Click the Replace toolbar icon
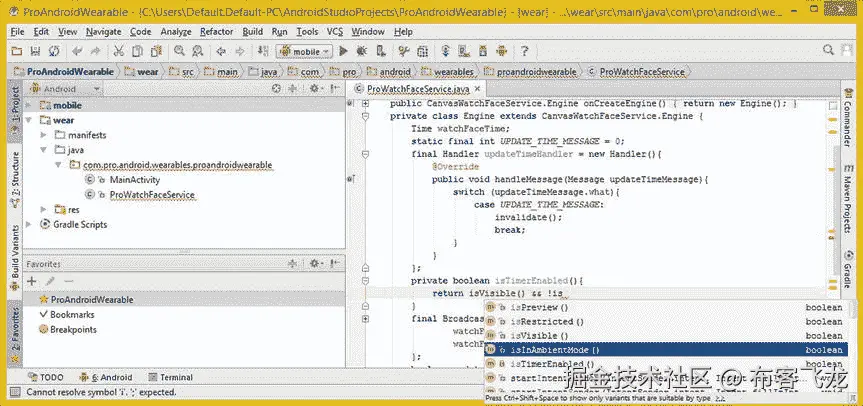Image resolution: width=863 pixels, height=406 pixels. tap(198, 51)
